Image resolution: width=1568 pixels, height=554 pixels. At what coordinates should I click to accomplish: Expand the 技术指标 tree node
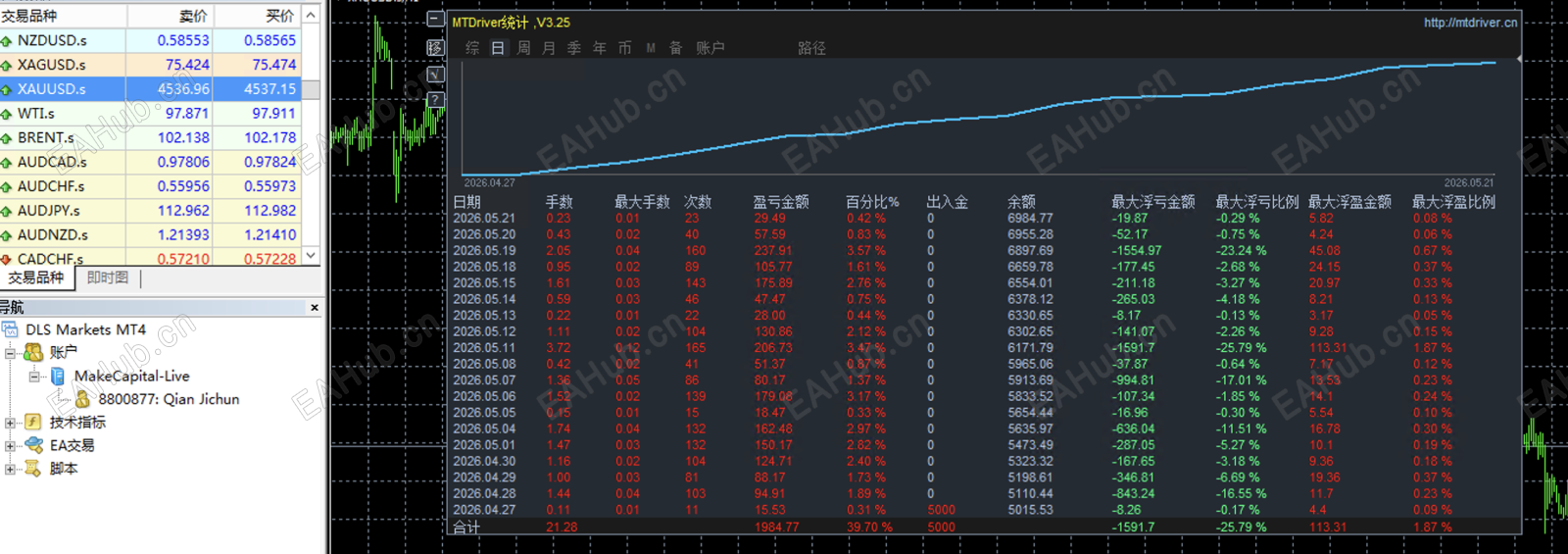click(10, 423)
